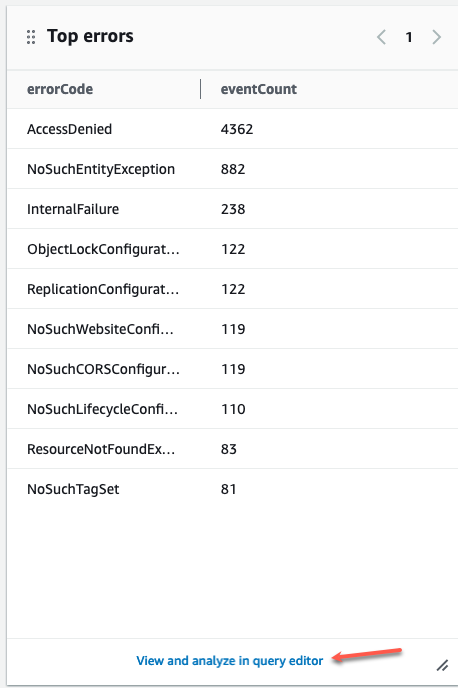The height and width of the screenshot is (688, 458).
Task: Select the ReplicationConfigurat… error code
Action: (x=103, y=289)
